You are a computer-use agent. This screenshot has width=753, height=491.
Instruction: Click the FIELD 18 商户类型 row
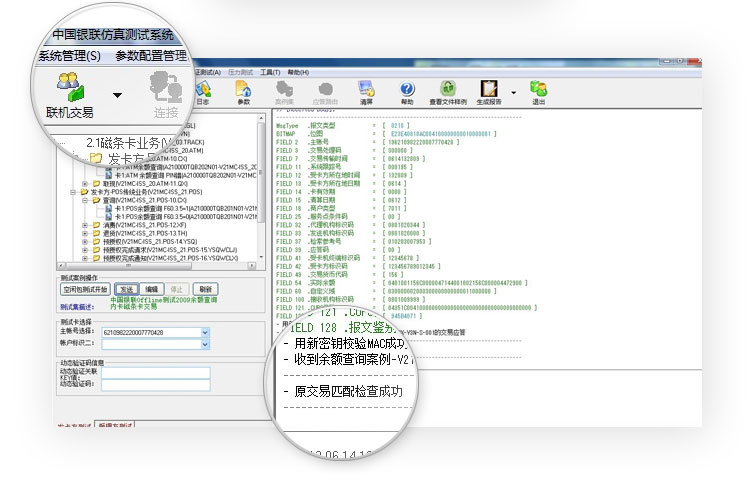341,209
